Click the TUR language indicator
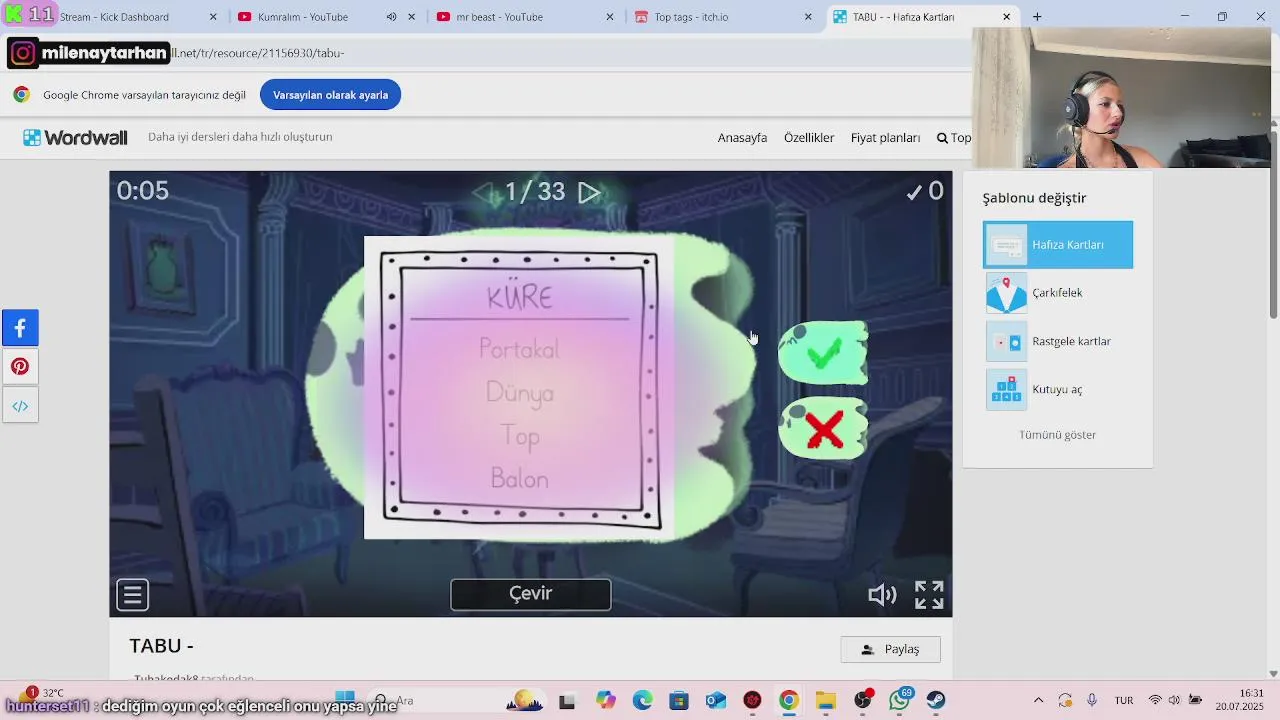The image size is (1280, 720). [x=1124, y=700]
